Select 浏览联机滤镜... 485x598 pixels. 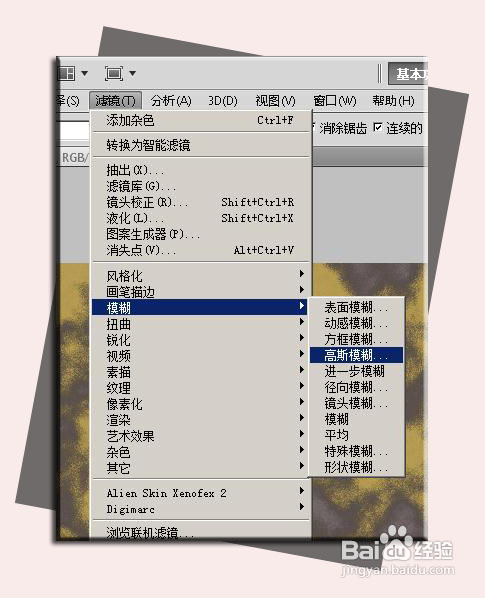(201, 532)
